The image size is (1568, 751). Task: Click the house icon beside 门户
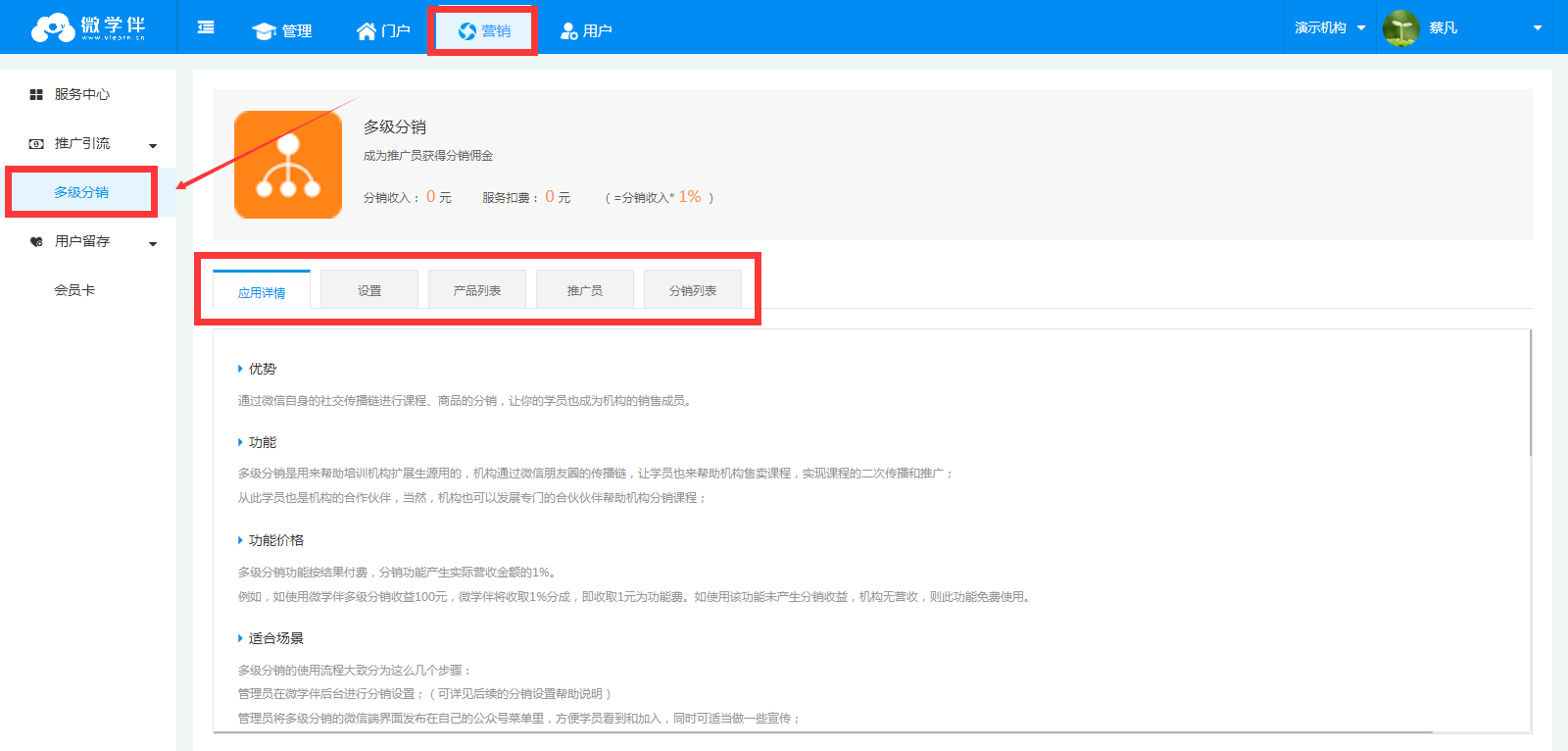click(367, 31)
